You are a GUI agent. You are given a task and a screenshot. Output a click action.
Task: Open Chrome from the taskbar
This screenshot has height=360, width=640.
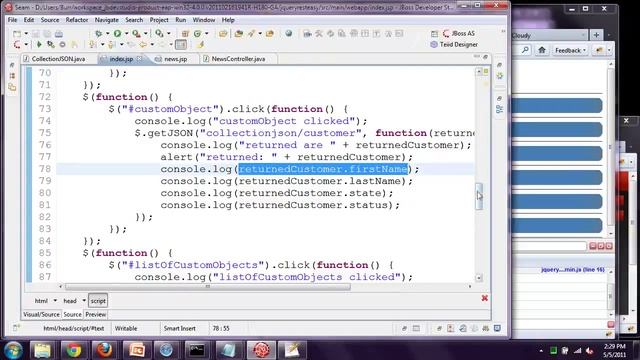(73, 350)
